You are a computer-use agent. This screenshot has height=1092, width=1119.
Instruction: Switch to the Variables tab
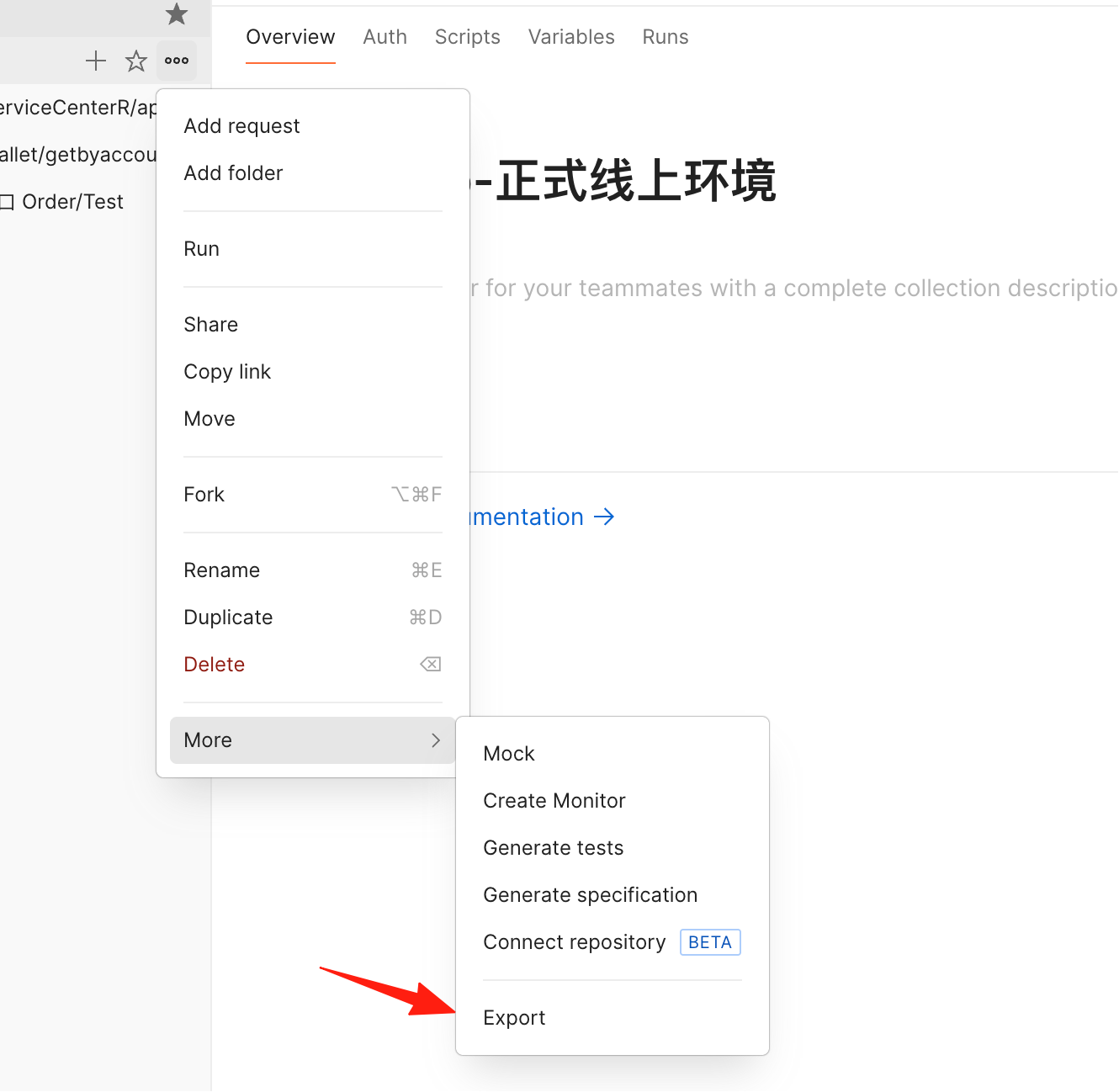(x=571, y=37)
